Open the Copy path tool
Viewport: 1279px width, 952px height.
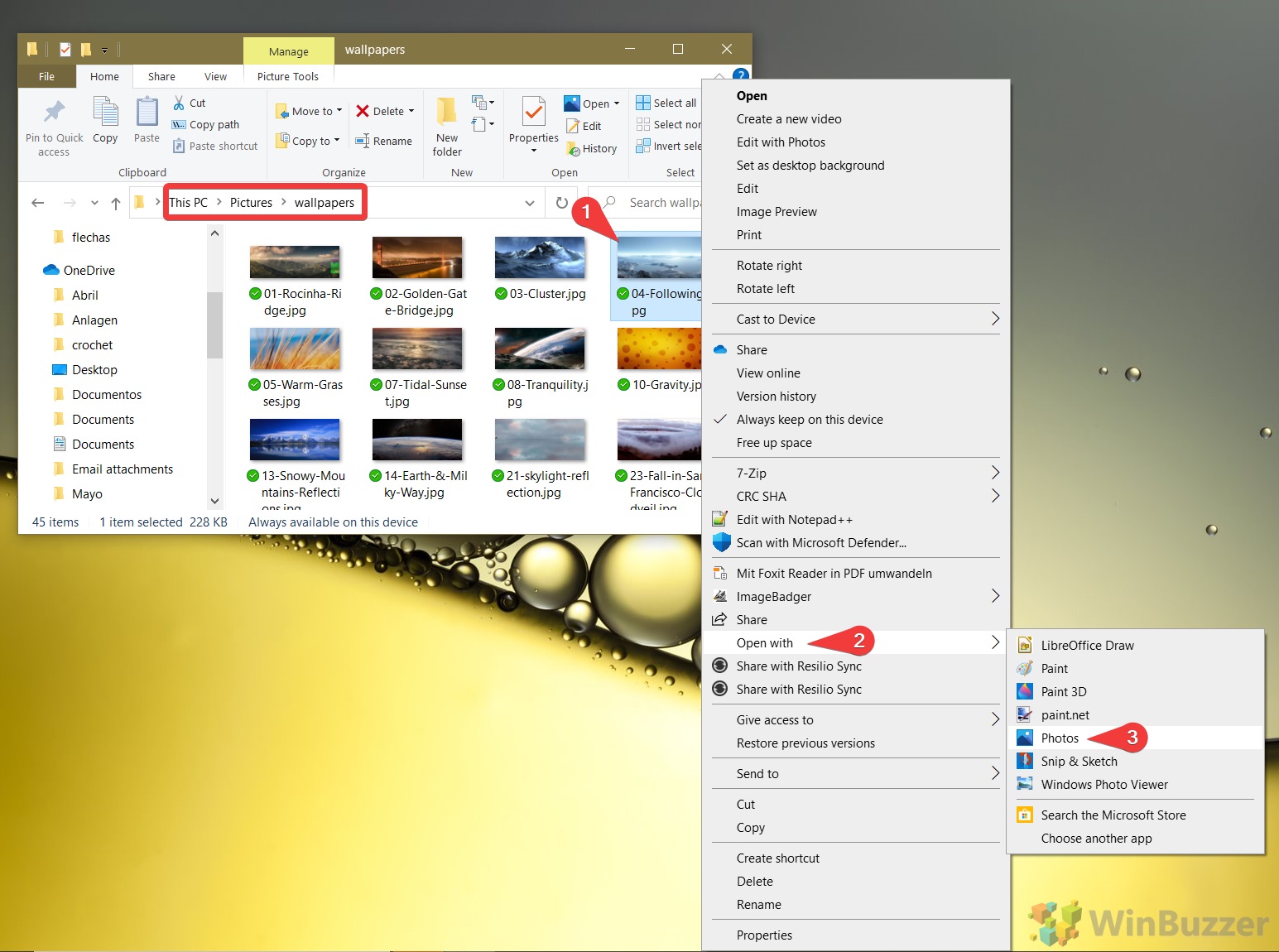(205, 124)
